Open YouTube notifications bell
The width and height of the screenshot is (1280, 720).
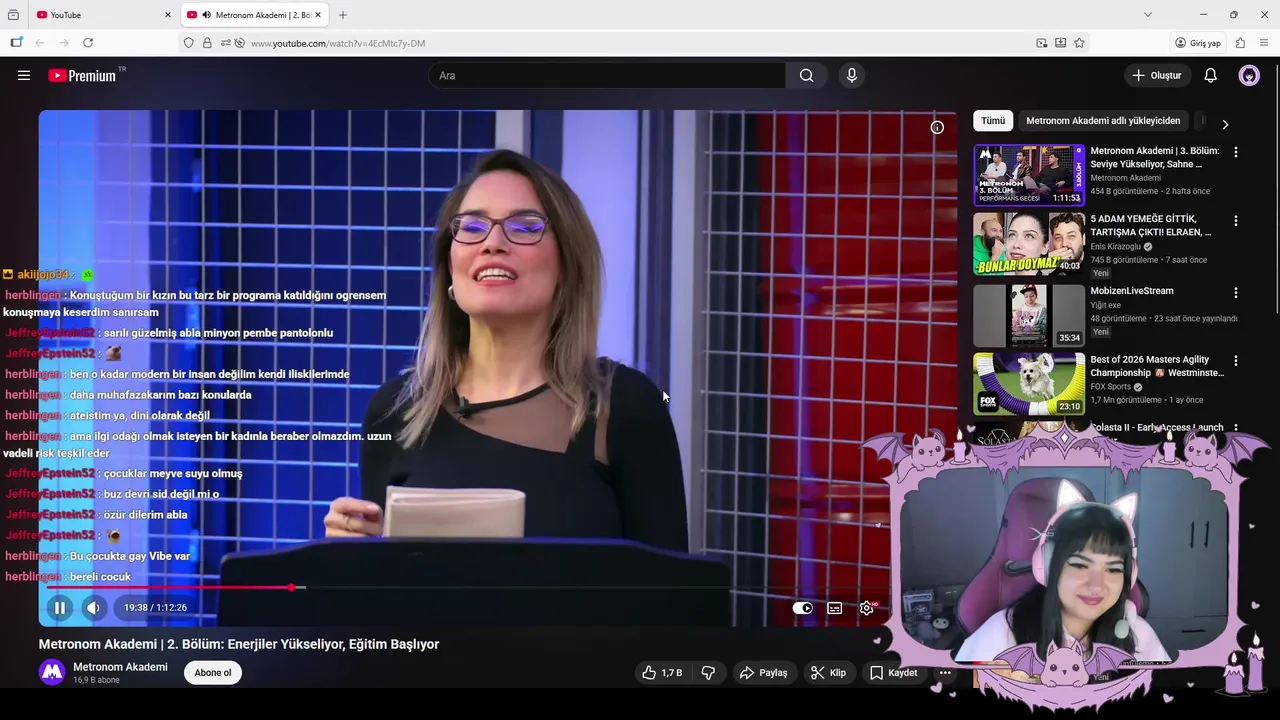pyautogui.click(x=1210, y=75)
